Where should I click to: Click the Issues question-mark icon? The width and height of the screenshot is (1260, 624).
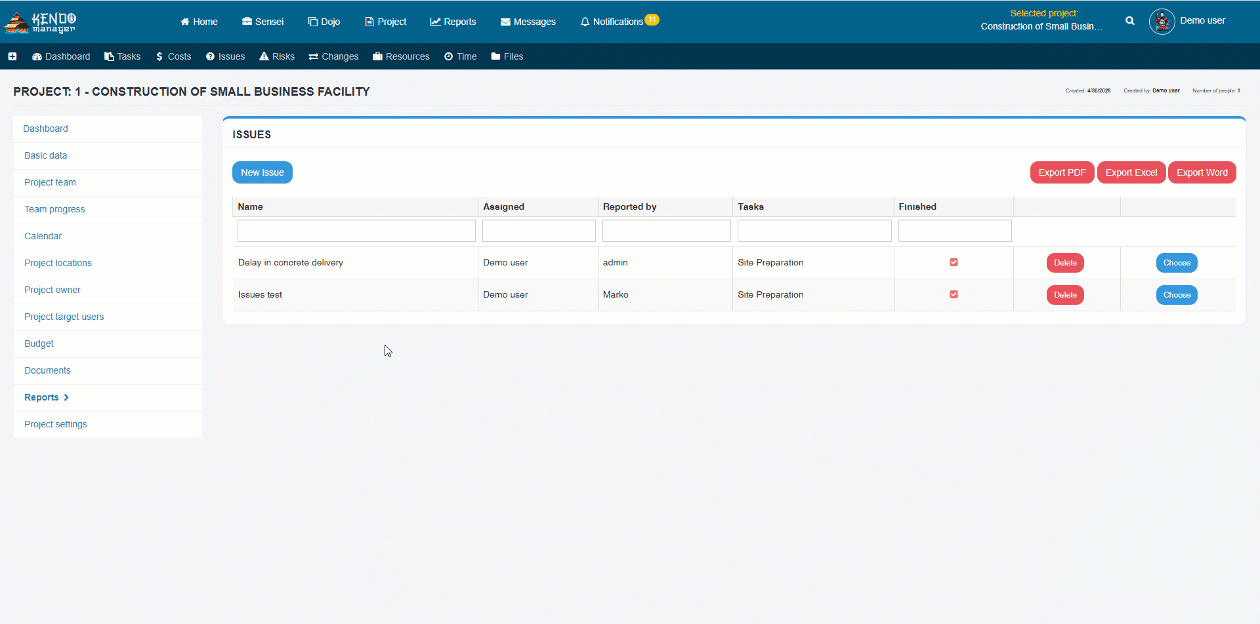tap(210, 57)
